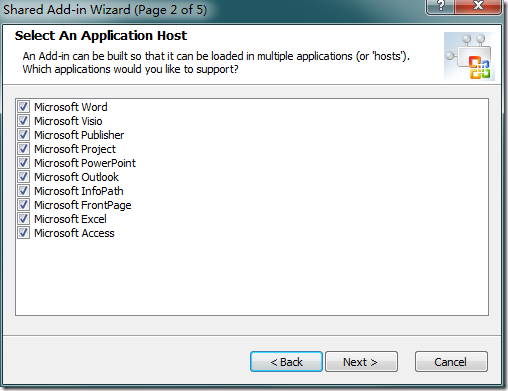Select the 'Microsoft Word' list label
This screenshot has width=508, height=391.
(71, 107)
